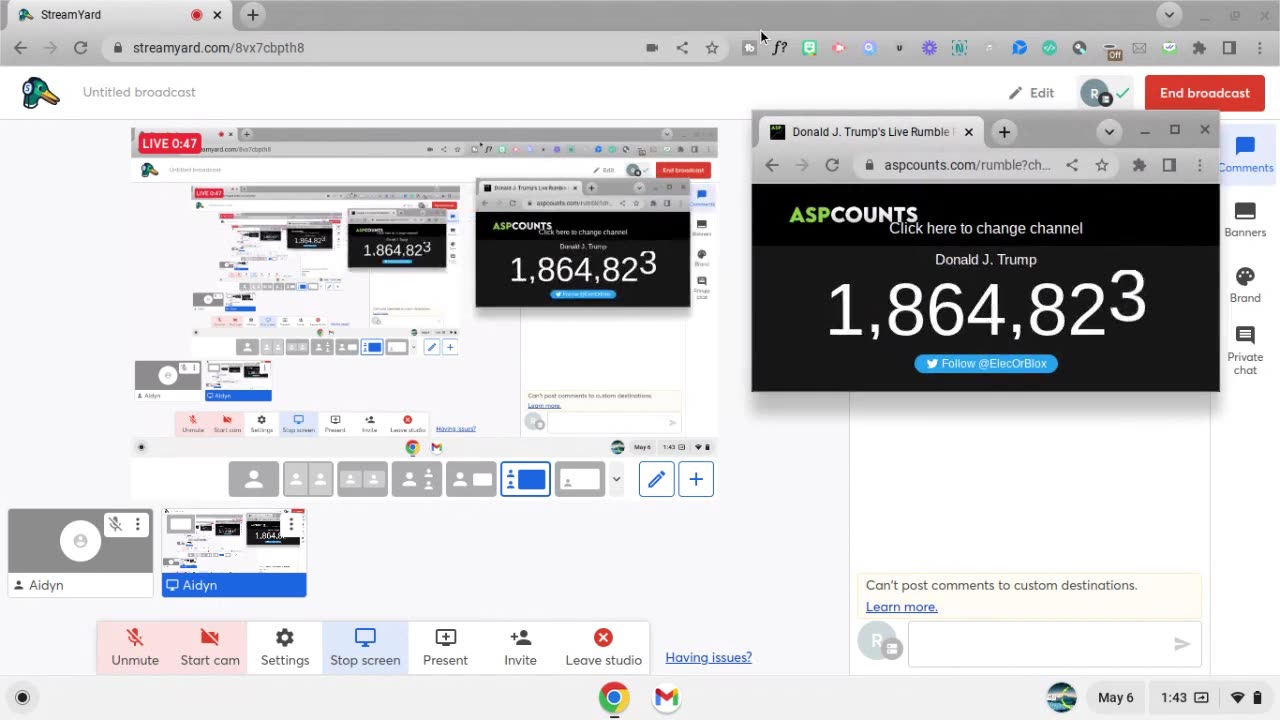Screen dimensions: 1280x720
Task: Open the ChromeOS launcher button
Action: click(23, 698)
